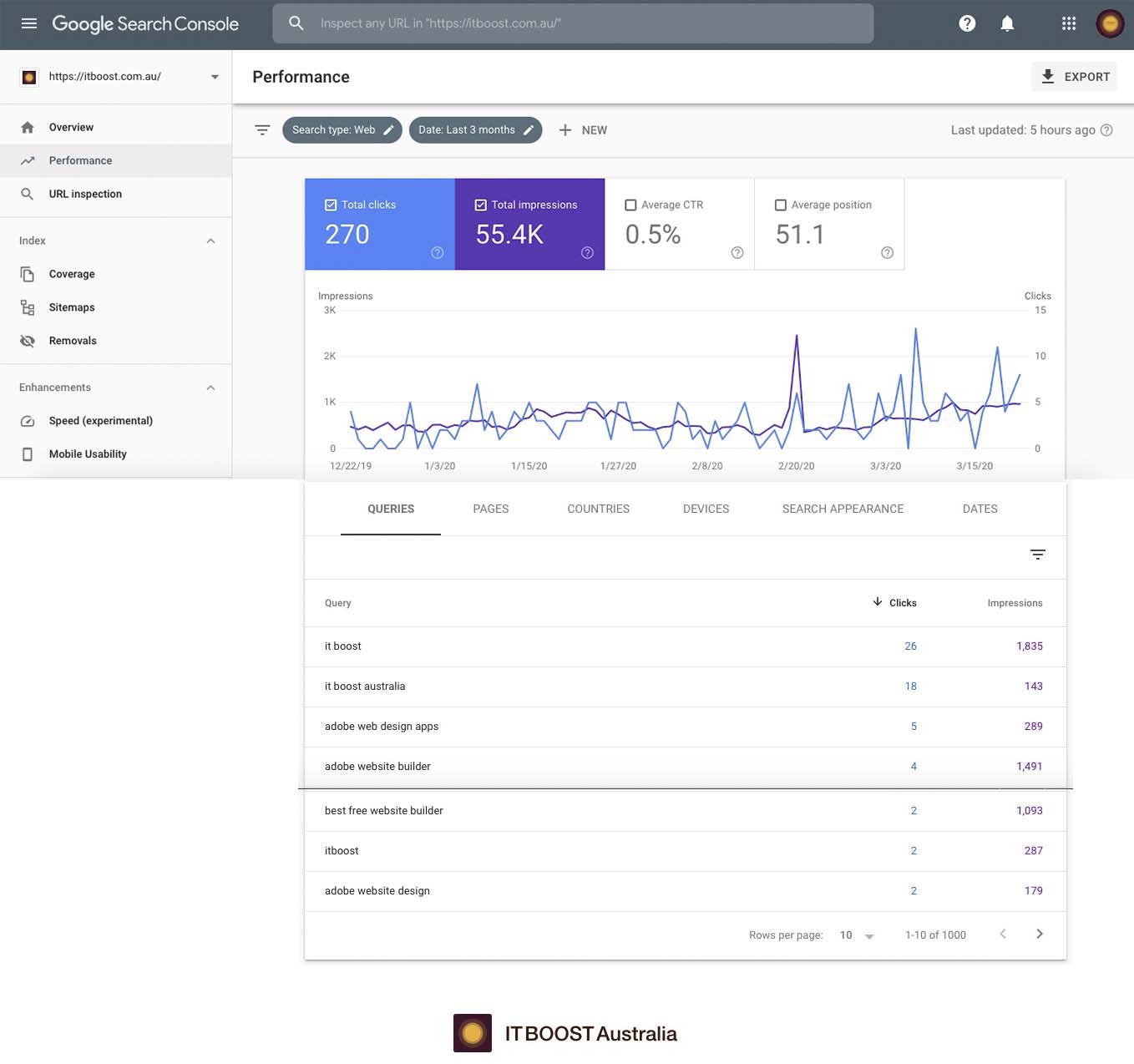Open Google apps grid icon
Viewport: 1134px width, 1064px height.
point(1069,23)
